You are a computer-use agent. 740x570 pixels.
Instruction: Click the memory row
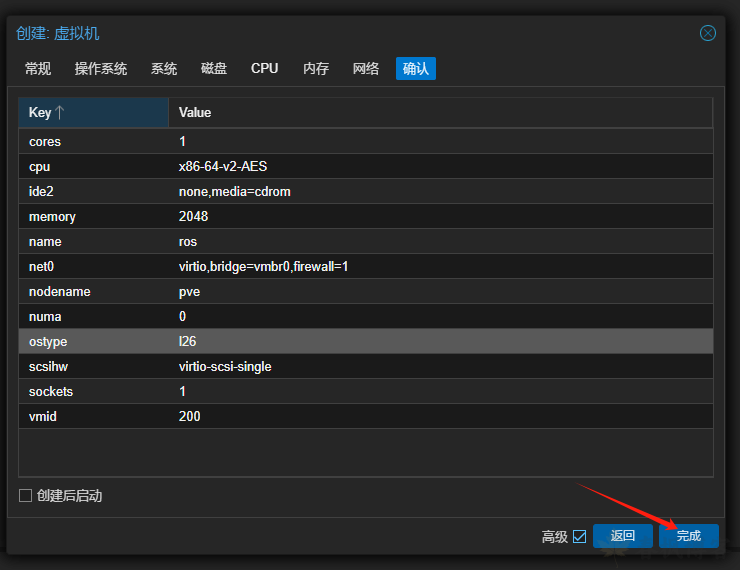click(x=365, y=217)
